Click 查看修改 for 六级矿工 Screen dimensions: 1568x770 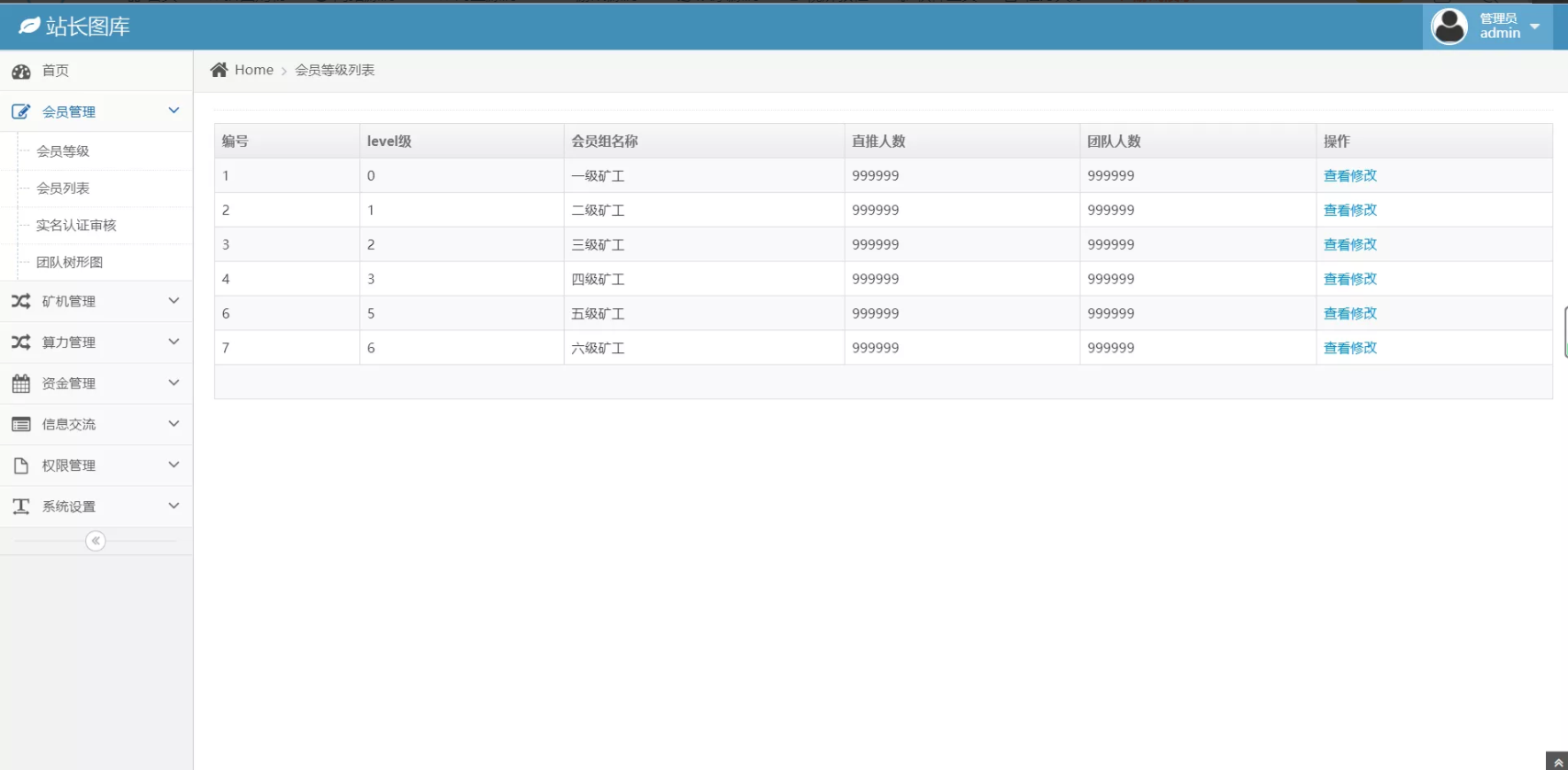click(x=1350, y=348)
